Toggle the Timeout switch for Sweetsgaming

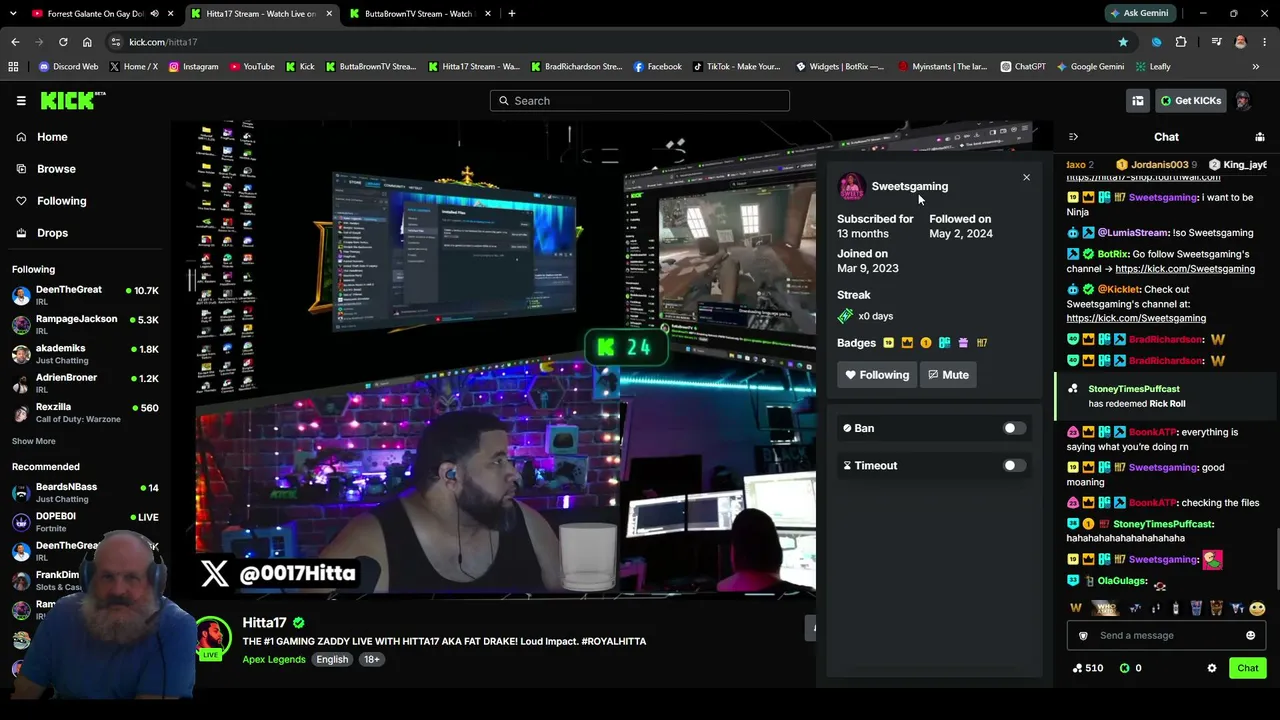(x=1014, y=465)
